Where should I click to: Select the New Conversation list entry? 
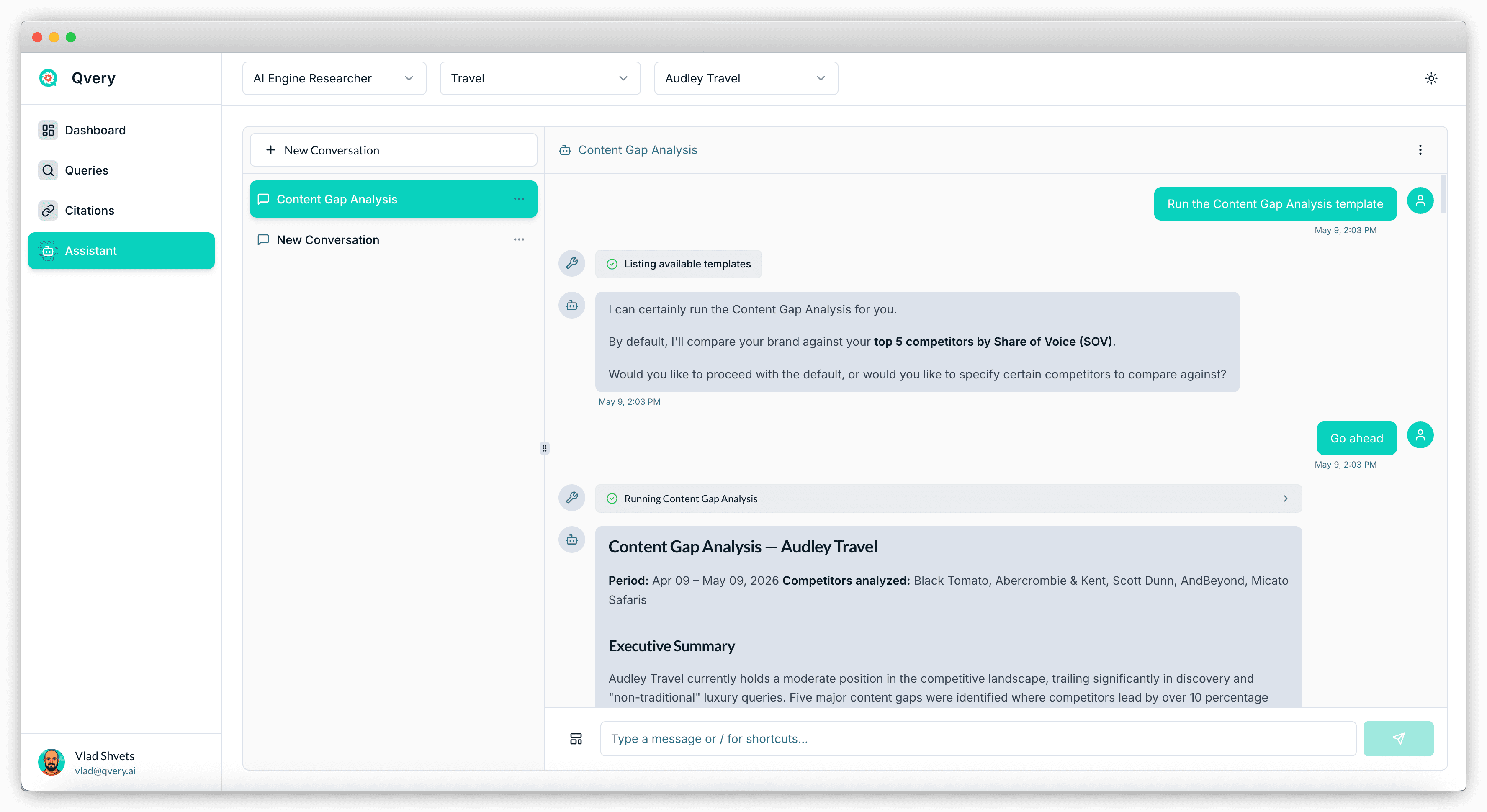tap(394, 239)
